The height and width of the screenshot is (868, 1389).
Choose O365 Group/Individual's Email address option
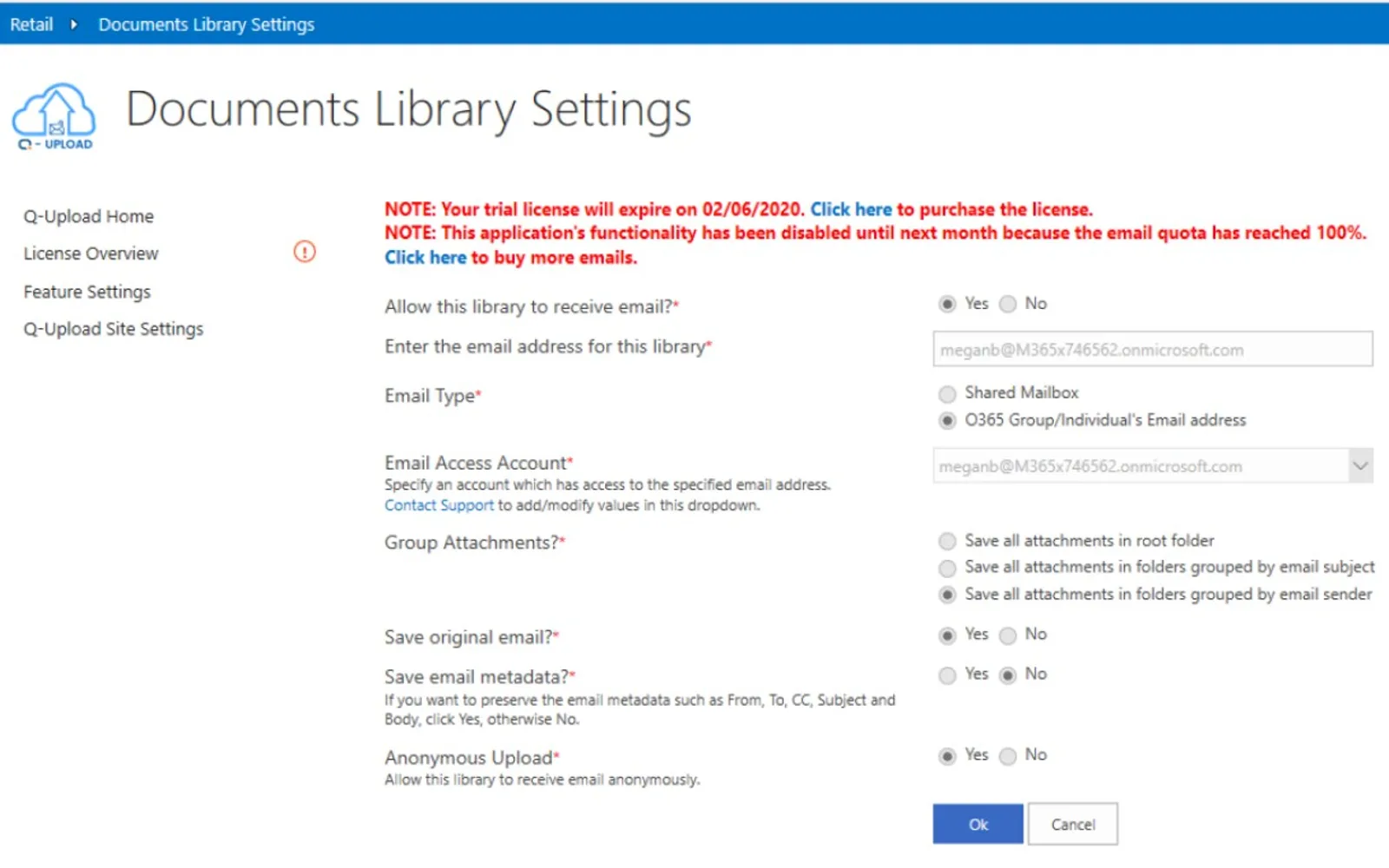(x=947, y=421)
